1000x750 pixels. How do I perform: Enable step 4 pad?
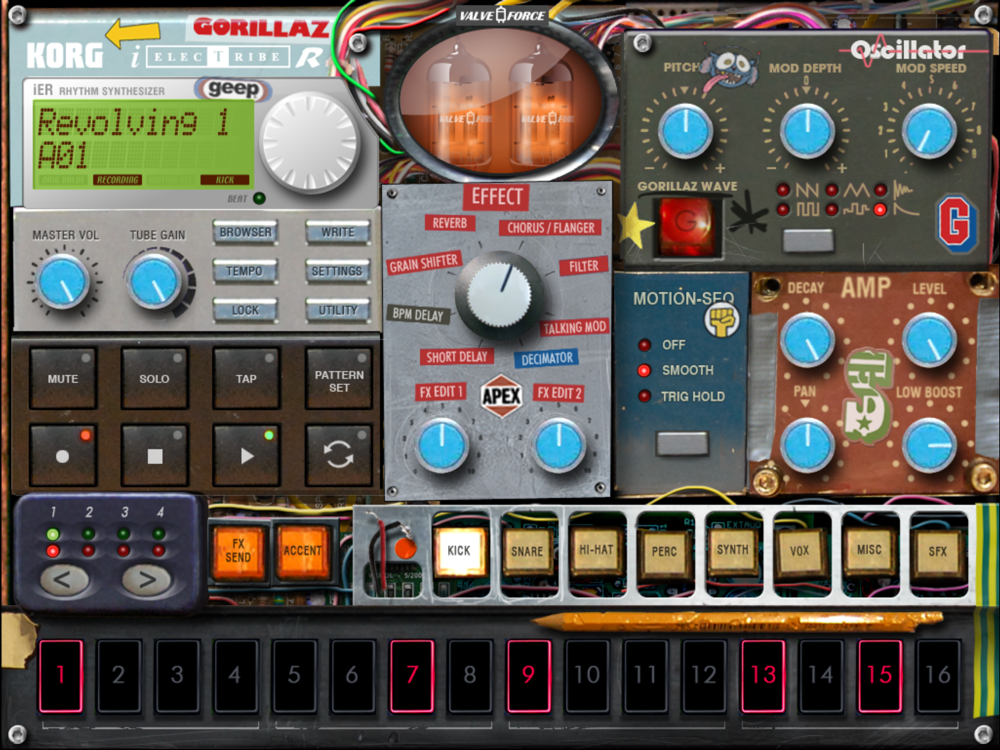[236, 675]
